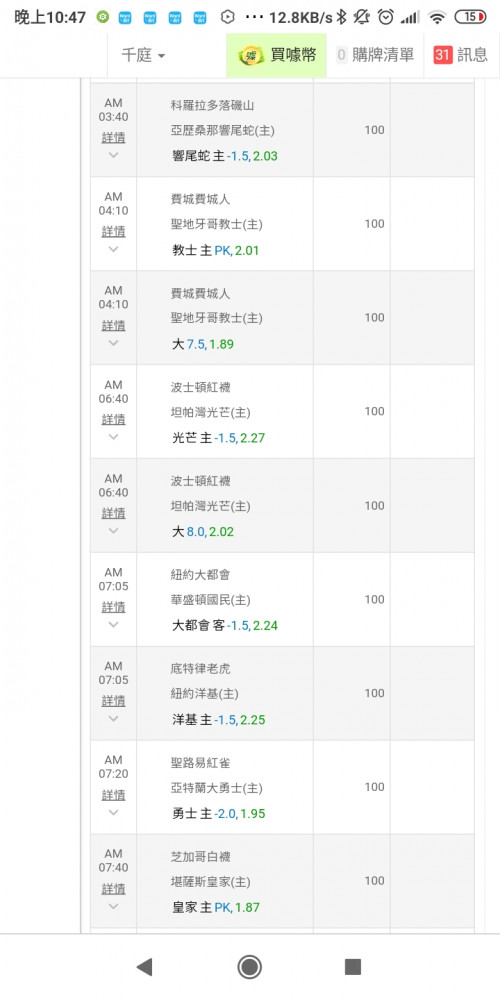
Task: Tap the Android home circle button
Action: point(249,967)
